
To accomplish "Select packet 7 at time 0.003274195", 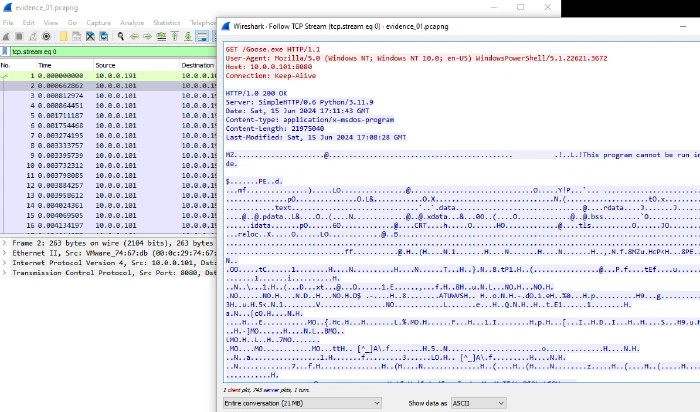I will (x=108, y=135).
